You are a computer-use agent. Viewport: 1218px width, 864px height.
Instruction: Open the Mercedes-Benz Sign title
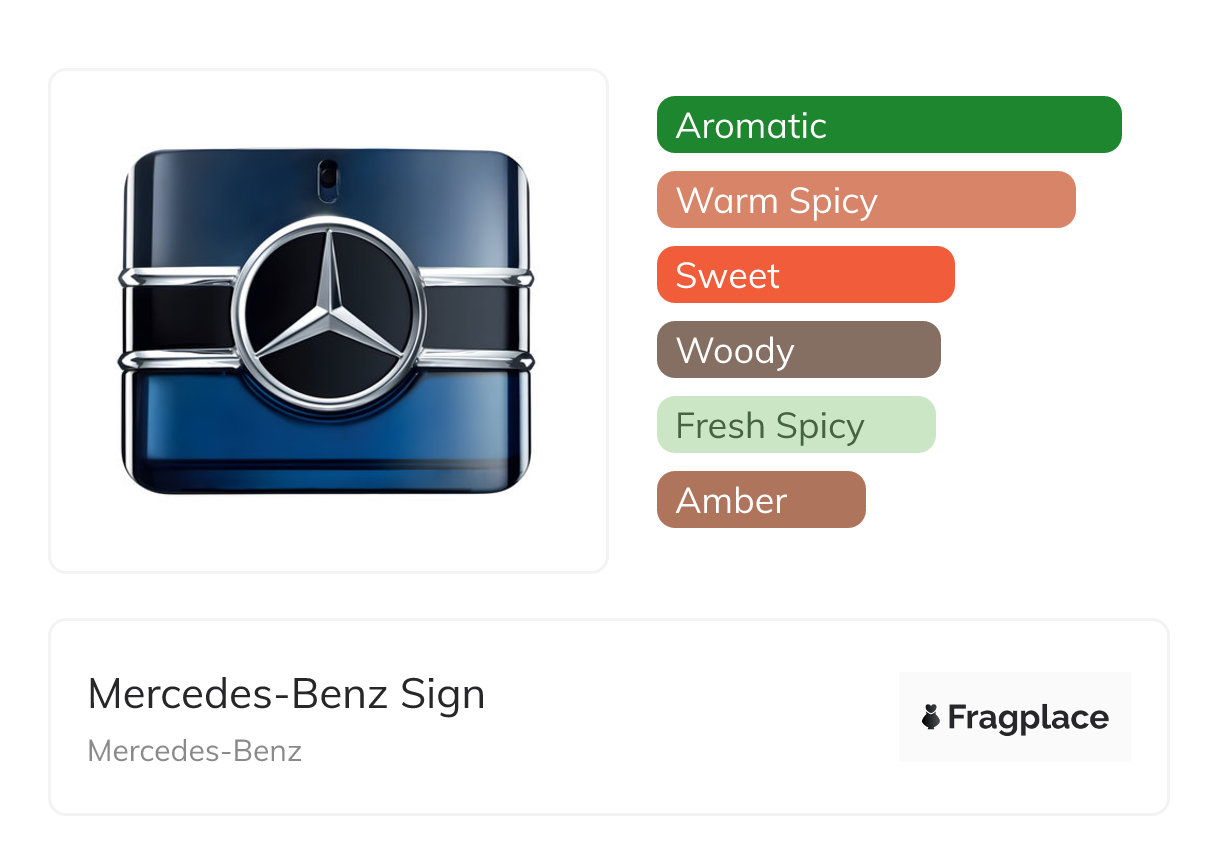click(x=286, y=694)
